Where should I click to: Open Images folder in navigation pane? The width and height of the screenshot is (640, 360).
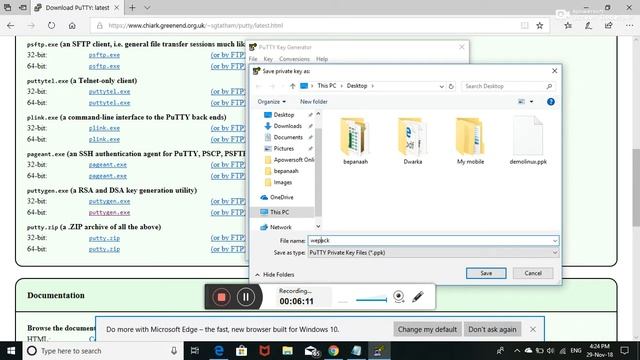(x=282, y=182)
